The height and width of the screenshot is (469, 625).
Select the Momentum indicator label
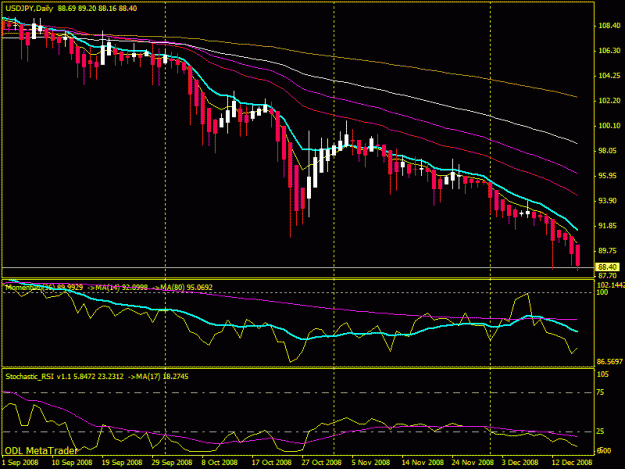click(x=44, y=287)
